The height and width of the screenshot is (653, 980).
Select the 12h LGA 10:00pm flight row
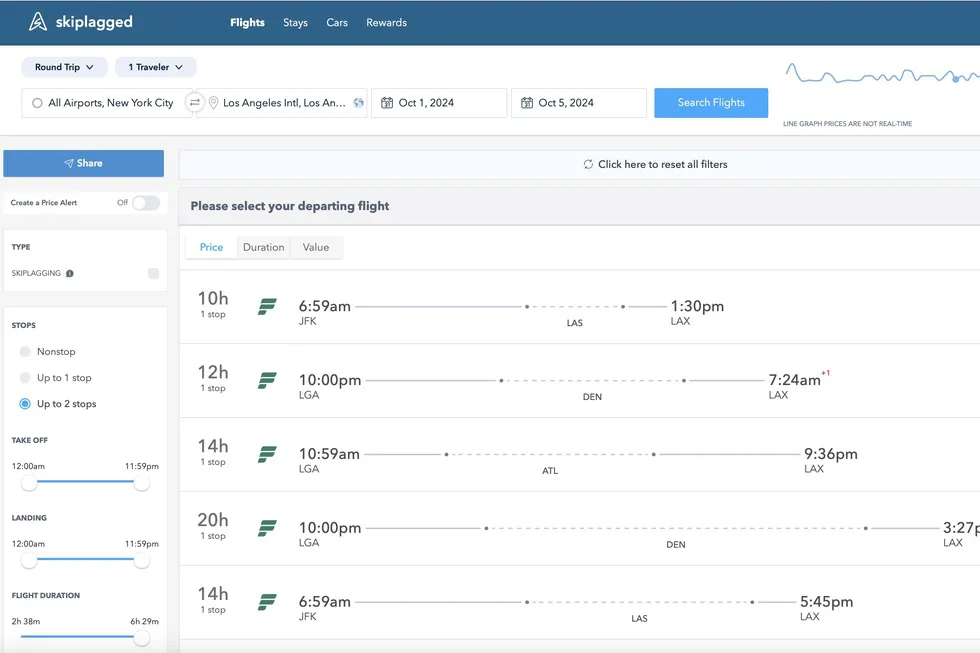tap(579, 381)
